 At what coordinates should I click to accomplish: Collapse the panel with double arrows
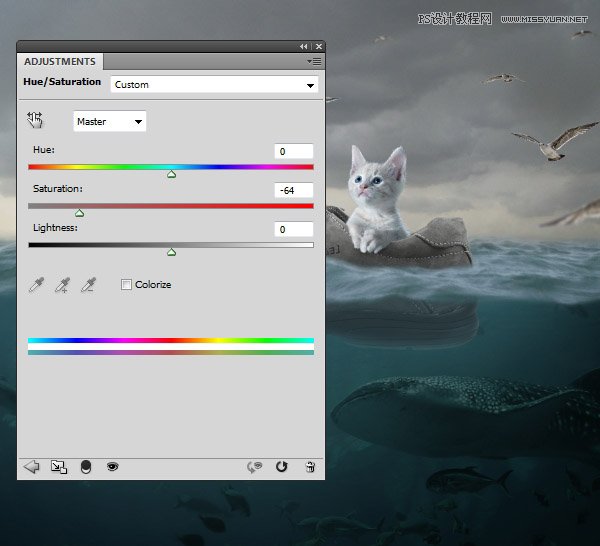point(304,46)
